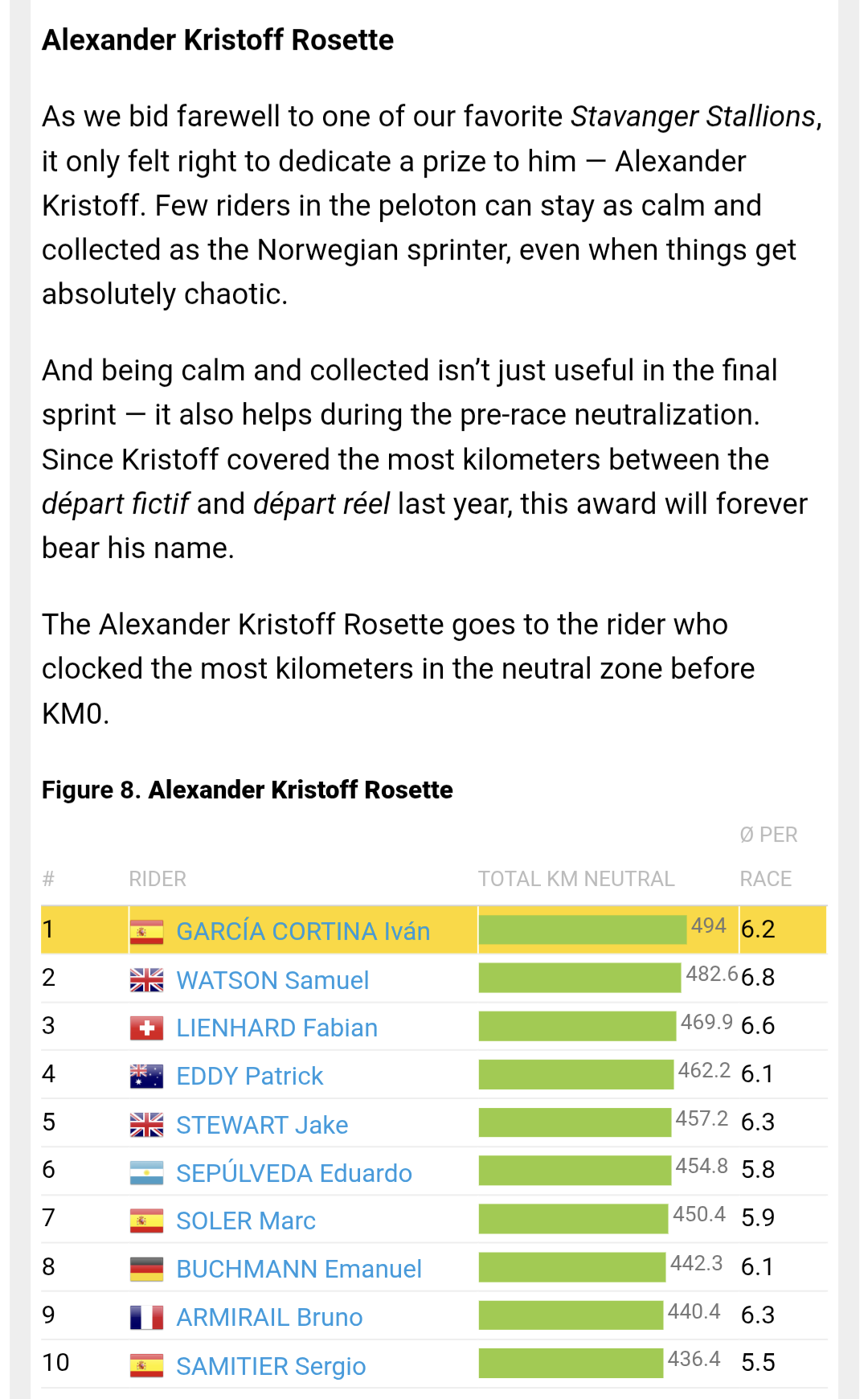The height and width of the screenshot is (1399, 868).
Task: Open EDDY Patrick rider profile
Action: coord(249,1076)
